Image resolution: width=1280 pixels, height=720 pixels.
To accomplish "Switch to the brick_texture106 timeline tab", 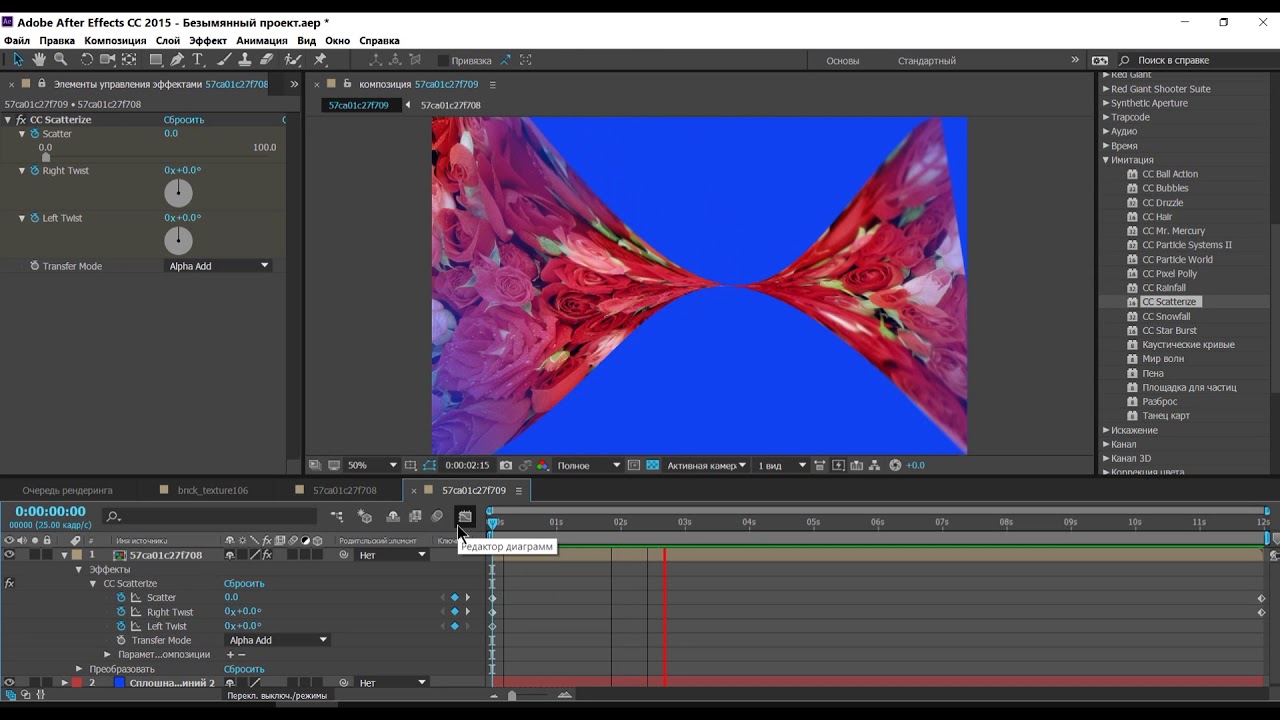I will click(212, 490).
